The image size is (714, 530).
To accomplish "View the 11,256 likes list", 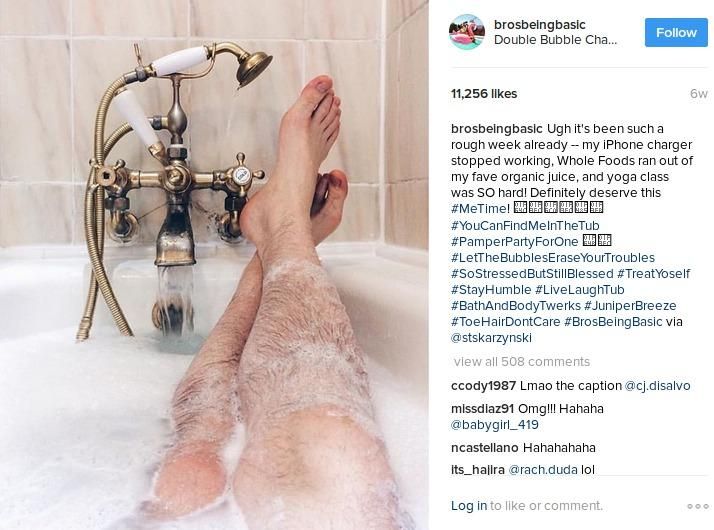I will pyautogui.click(x=484, y=94).
